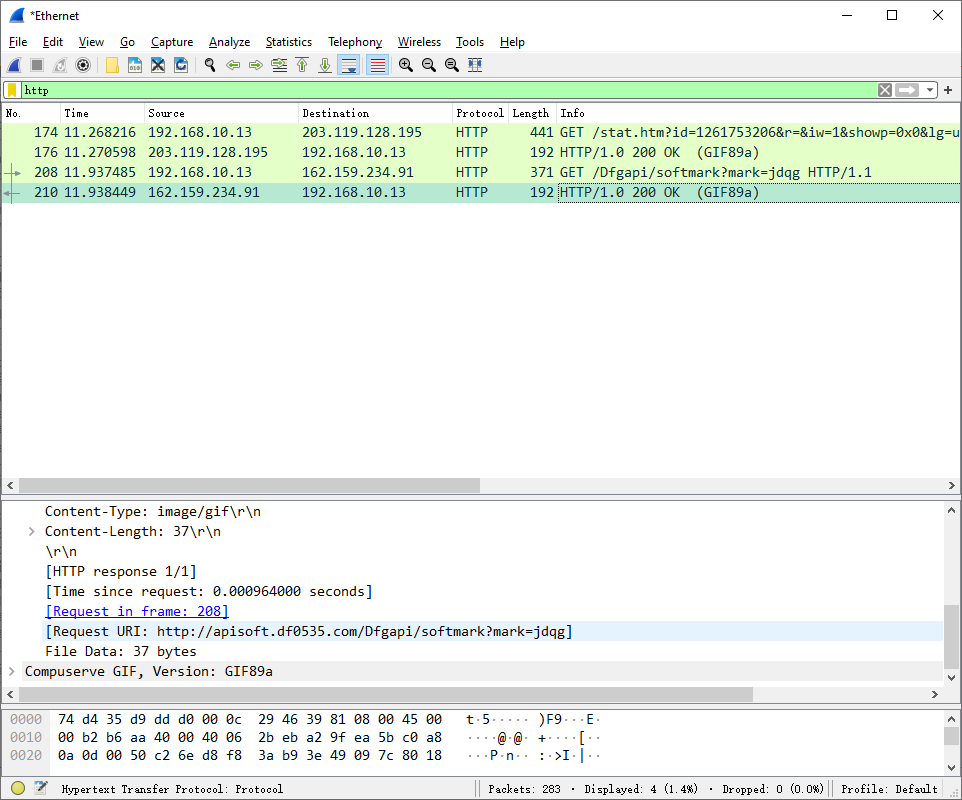
Task: Close this capture file
Action: pyautogui.click(x=158, y=65)
